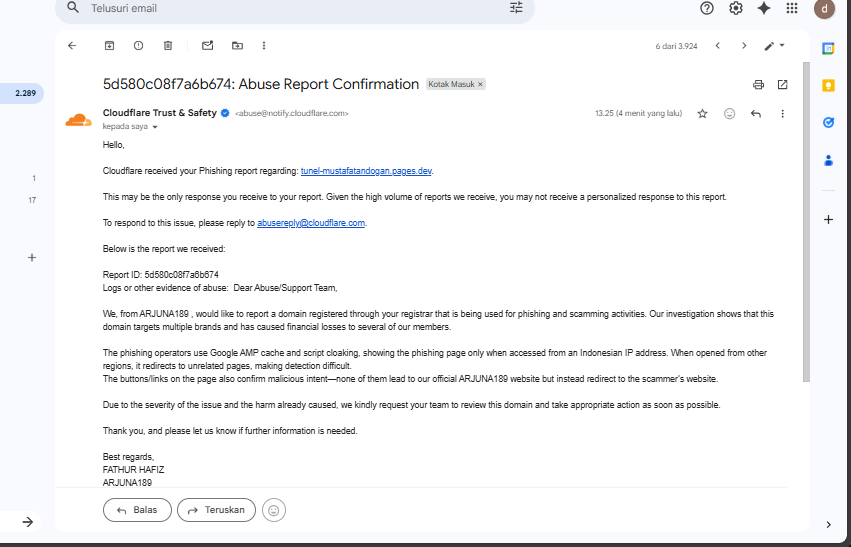This screenshot has height=547, width=851.
Task: Go to newer email arrow
Action: click(717, 46)
